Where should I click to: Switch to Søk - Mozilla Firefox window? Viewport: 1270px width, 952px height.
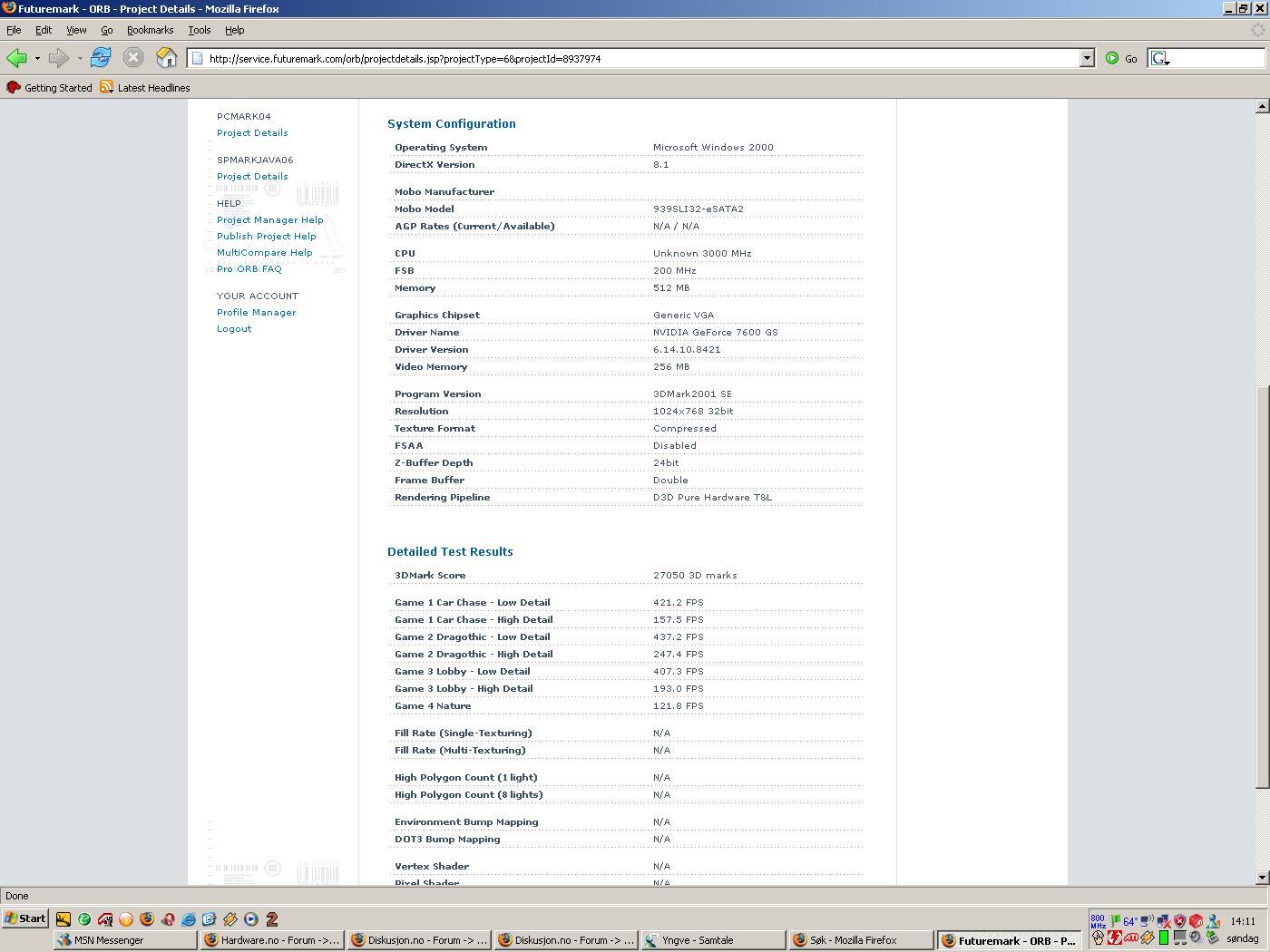click(860, 940)
